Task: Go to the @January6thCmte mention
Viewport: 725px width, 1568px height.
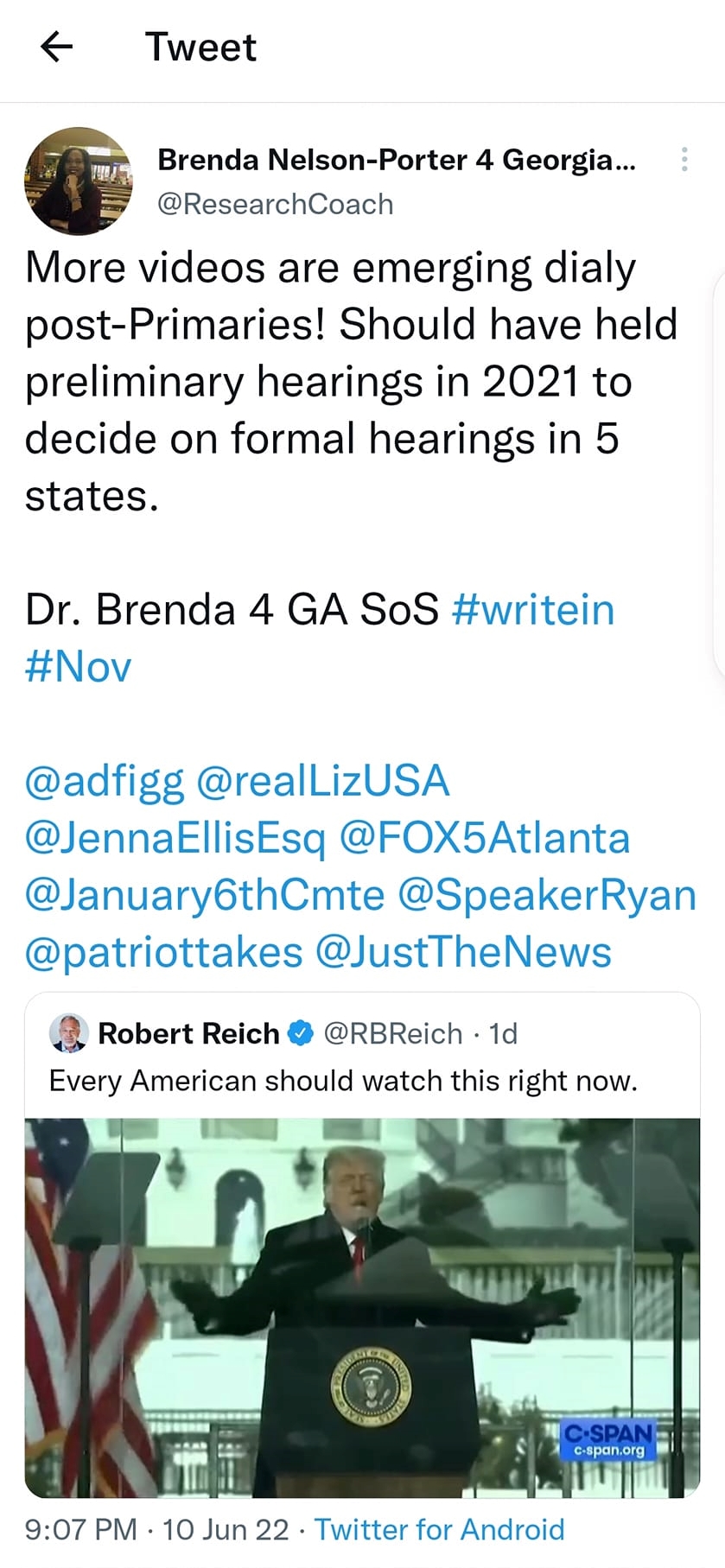Action: point(205,896)
